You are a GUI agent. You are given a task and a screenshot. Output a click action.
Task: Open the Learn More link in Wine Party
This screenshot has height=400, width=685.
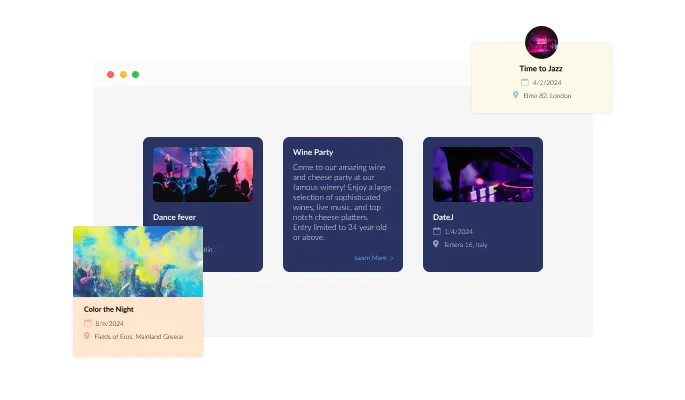pyautogui.click(x=370, y=258)
